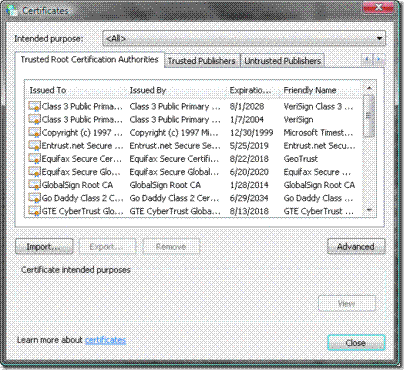Select 'Equifax Secure Global...' Issued By cell
The image size is (404, 370).
[174, 172]
